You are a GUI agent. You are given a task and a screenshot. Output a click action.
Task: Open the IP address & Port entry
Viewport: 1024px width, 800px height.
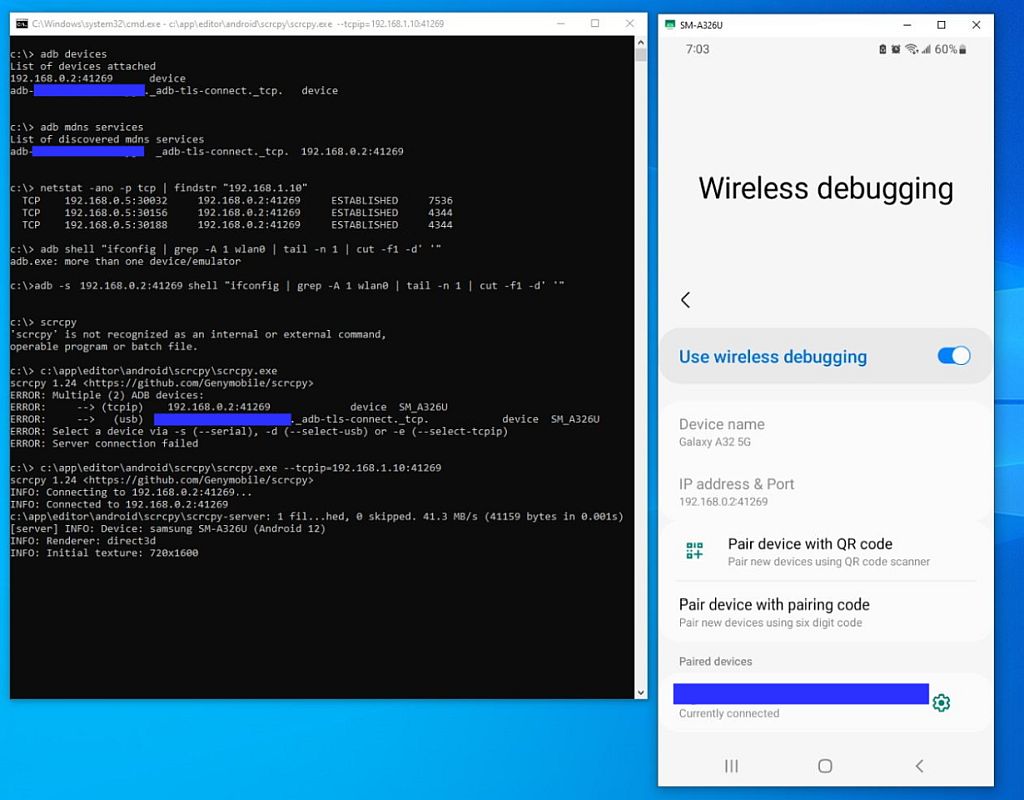click(825, 492)
